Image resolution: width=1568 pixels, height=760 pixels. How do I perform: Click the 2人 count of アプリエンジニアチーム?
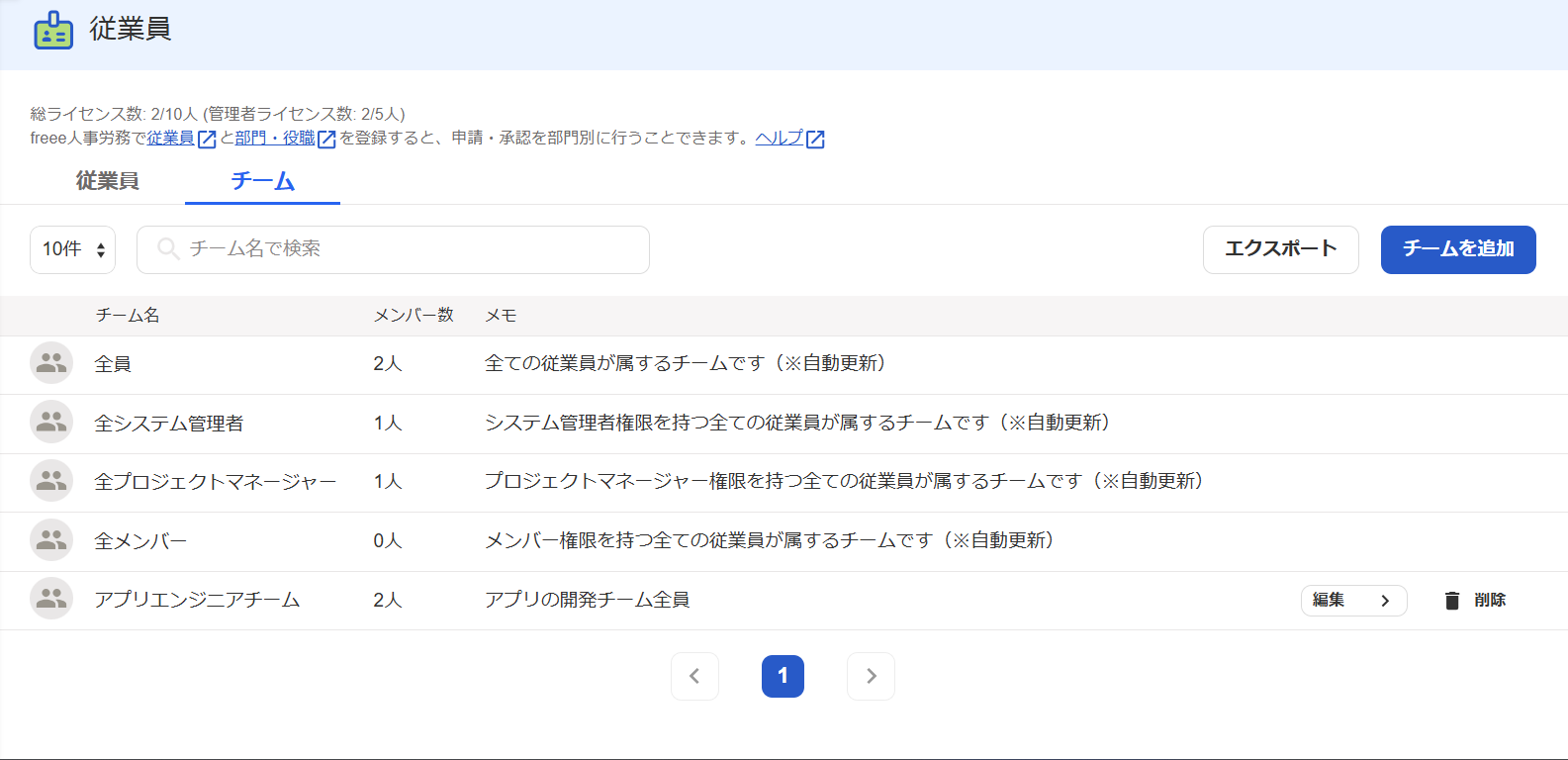(388, 600)
